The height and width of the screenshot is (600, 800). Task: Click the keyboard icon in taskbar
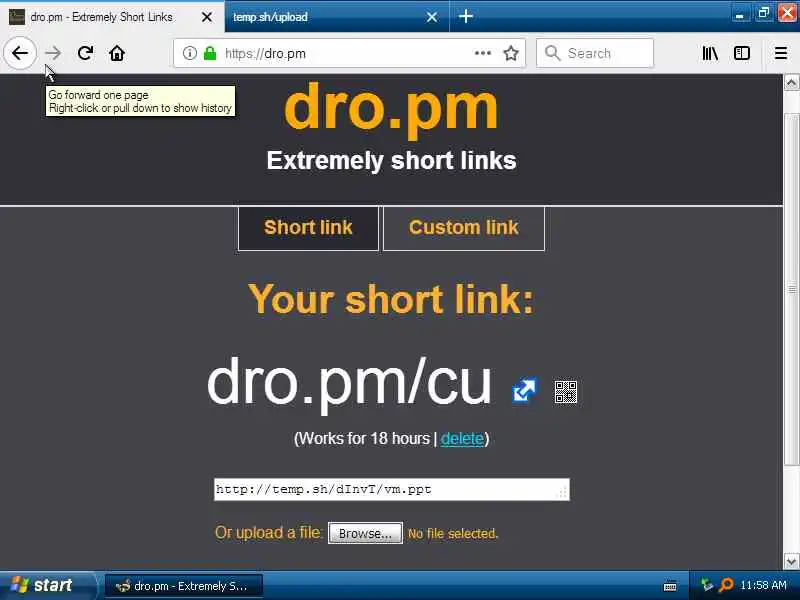click(670, 586)
